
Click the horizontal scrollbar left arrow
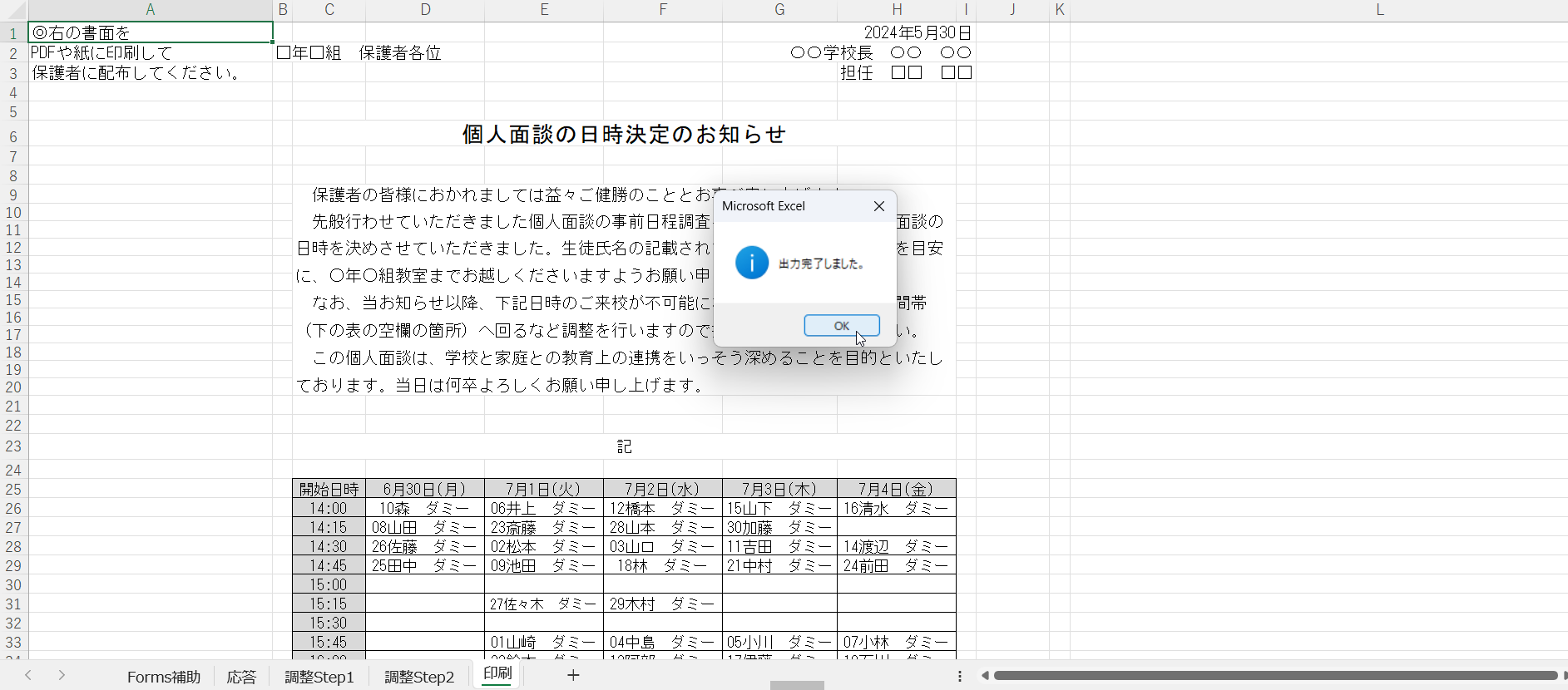coord(985,676)
